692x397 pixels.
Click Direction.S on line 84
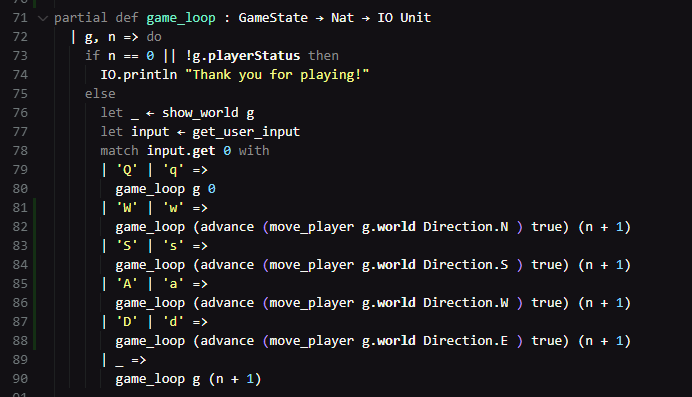pyautogui.click(x=466, y=265)
